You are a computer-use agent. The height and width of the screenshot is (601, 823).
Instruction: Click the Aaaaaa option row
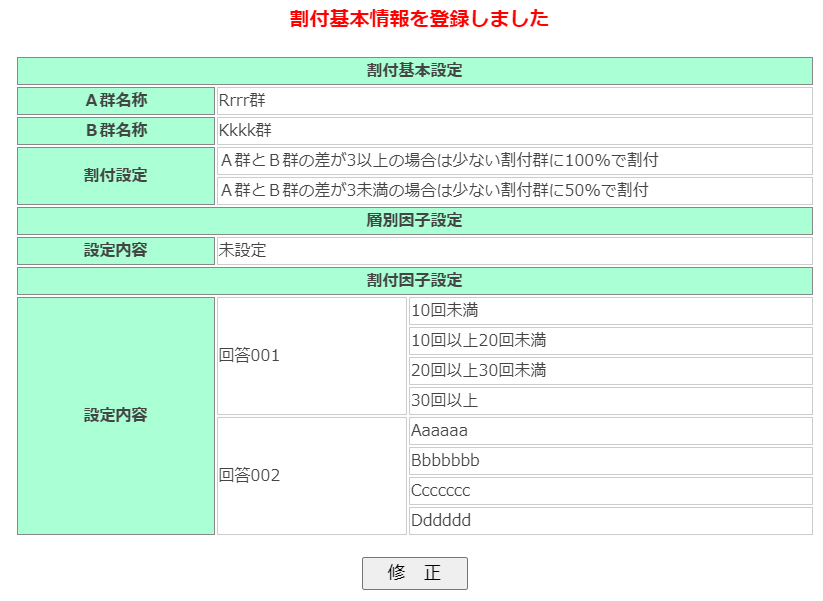[610, 431]
